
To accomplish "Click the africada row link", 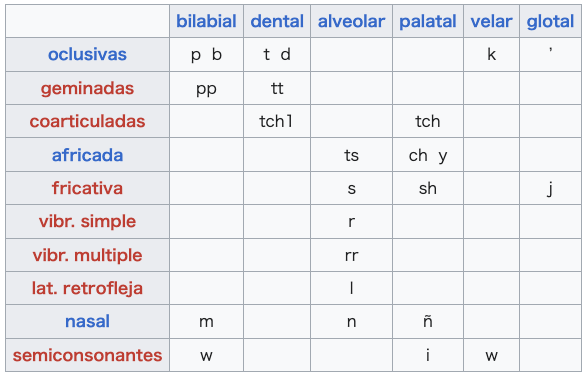I will [87, 155].
